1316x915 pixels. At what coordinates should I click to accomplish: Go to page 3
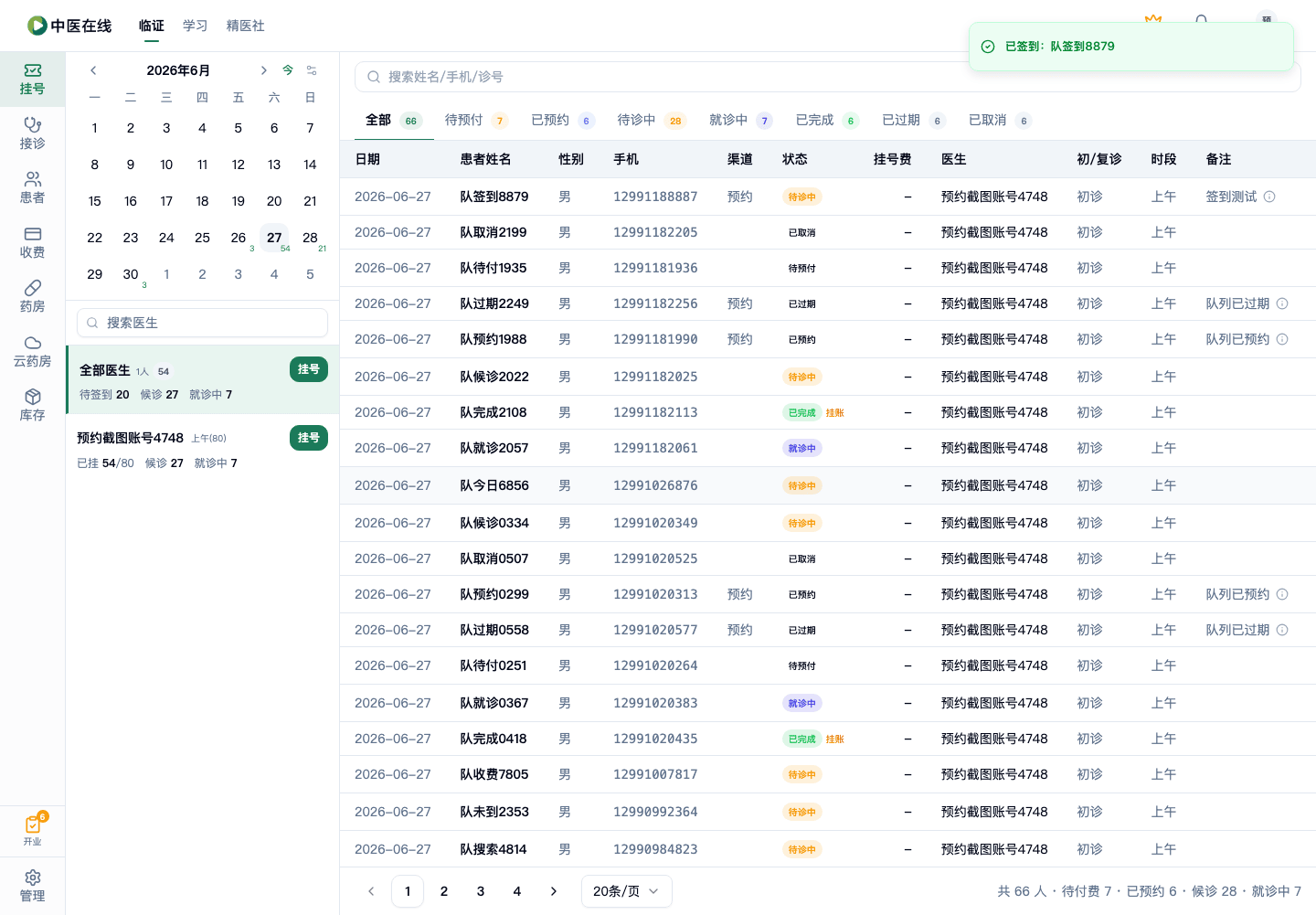(x=481, y=891)
